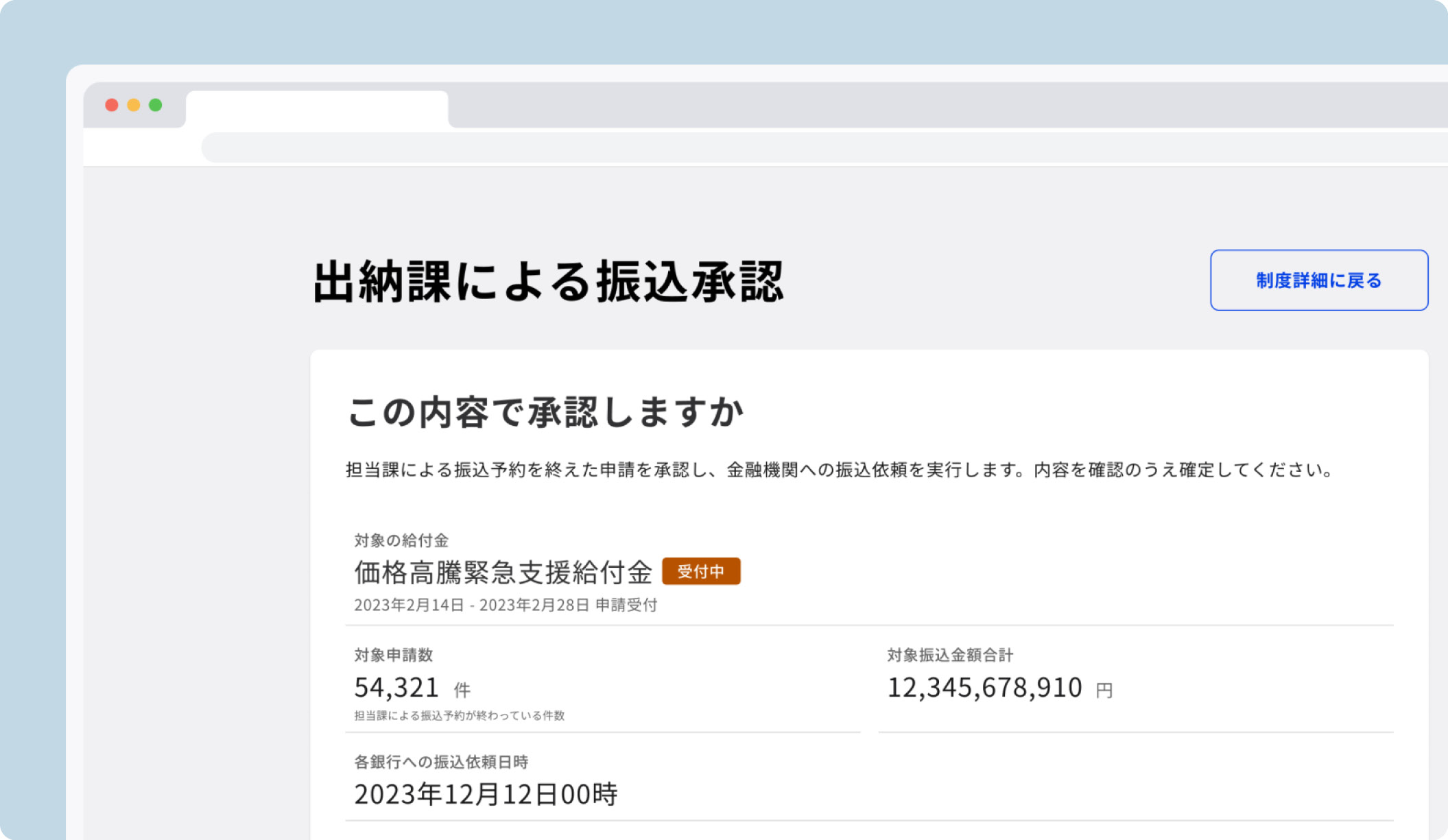1448x840 pixels.
Task: Select the 価格高騰緊急支援給付金 name text
Action: 503,572
